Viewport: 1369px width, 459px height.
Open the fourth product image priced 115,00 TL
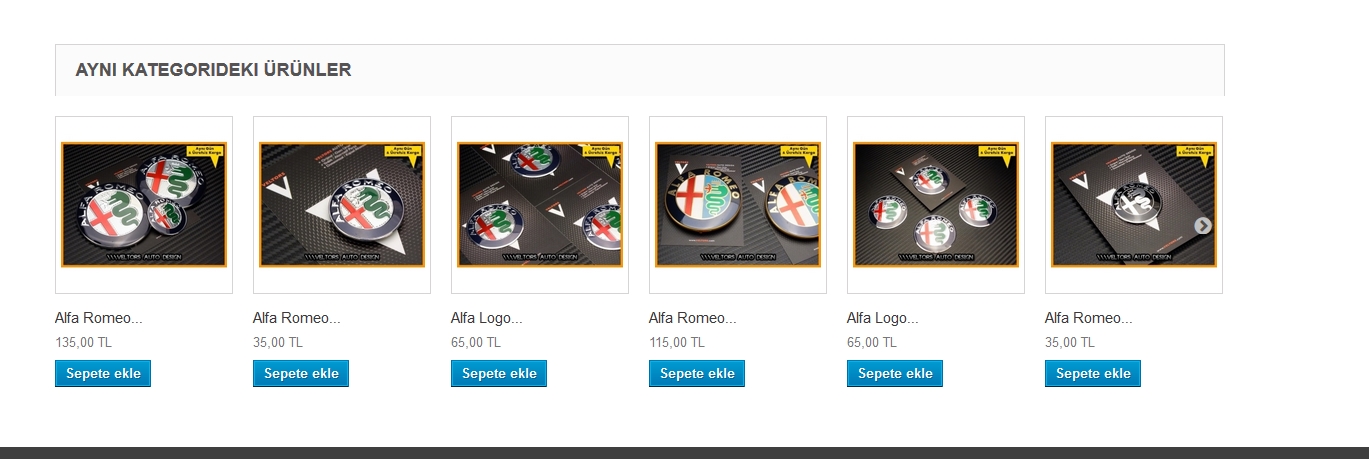pos(738,205)
